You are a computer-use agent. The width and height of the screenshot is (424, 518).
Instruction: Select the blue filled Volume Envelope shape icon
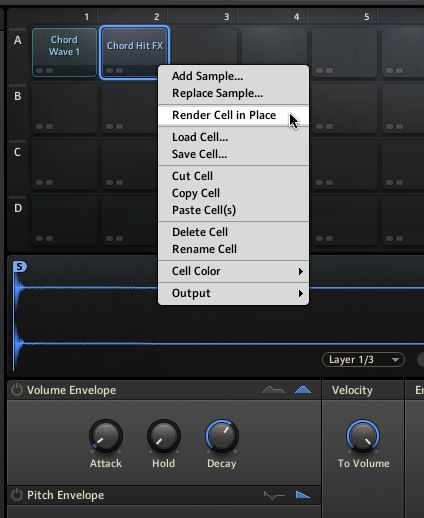coord(303,390)
